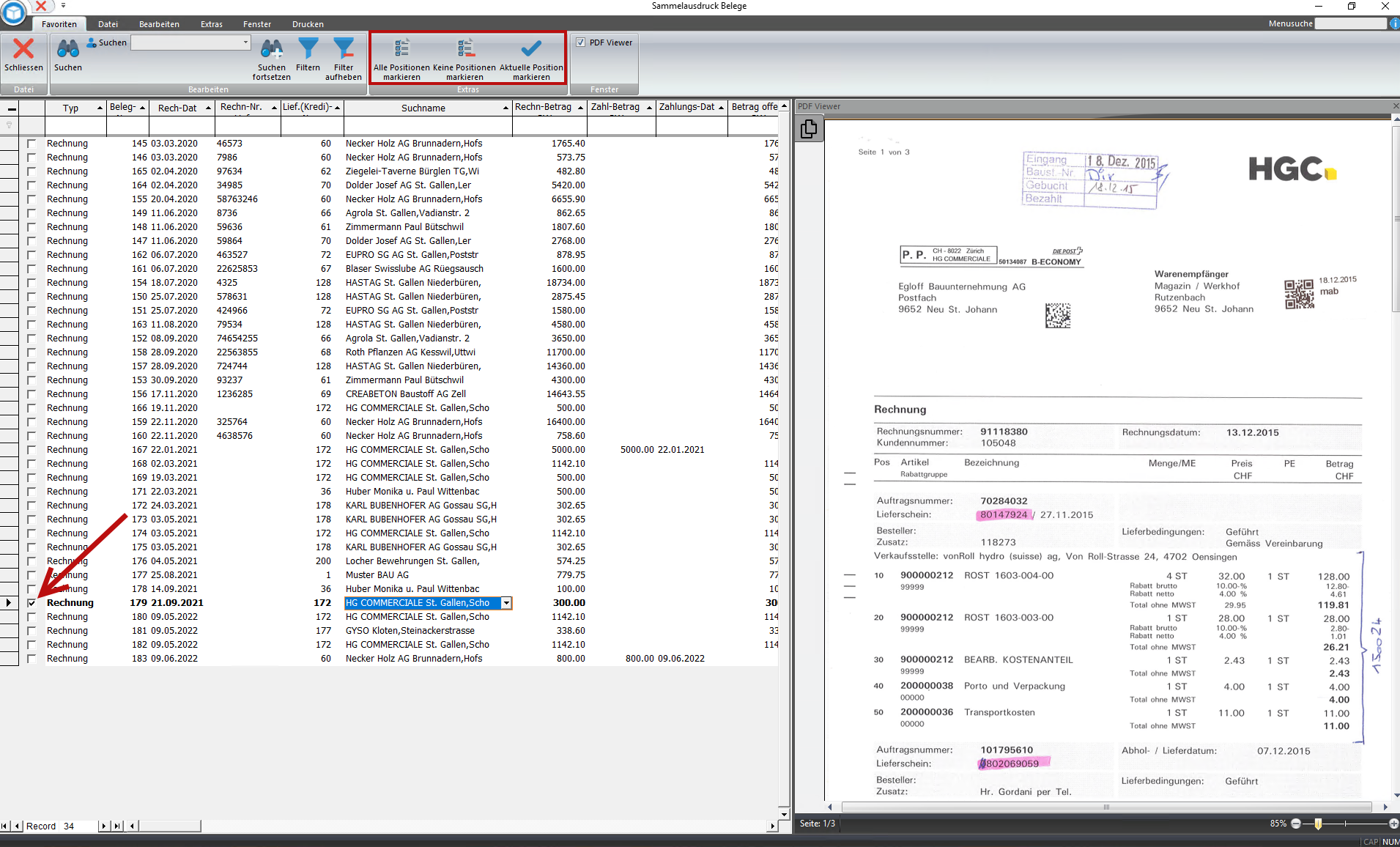
Task: Click Aktuelle Position markieren checkmark
Action: (x=531, y=49)
